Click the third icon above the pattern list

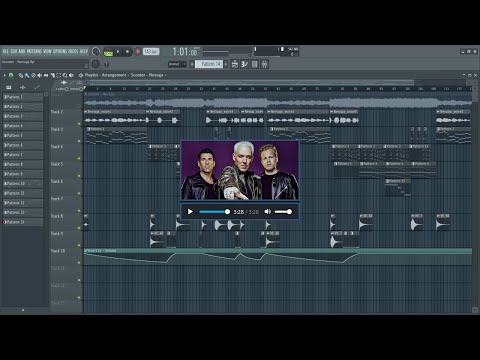(x=37, y=87)
